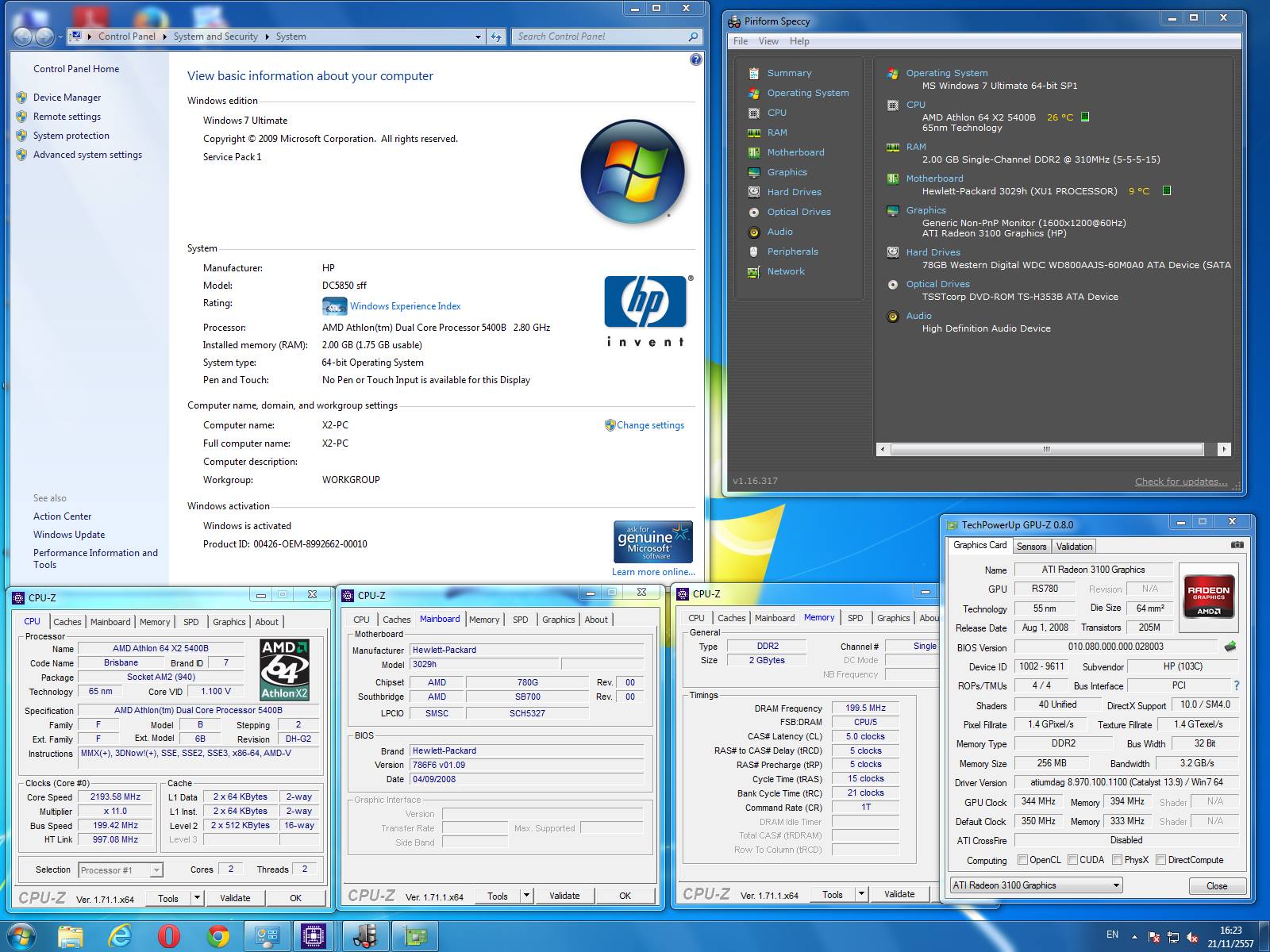The height and width of the screenshot is (952, 1270).
Task: Open the Processor #1 selection dropdown
Action: [121, 870]
